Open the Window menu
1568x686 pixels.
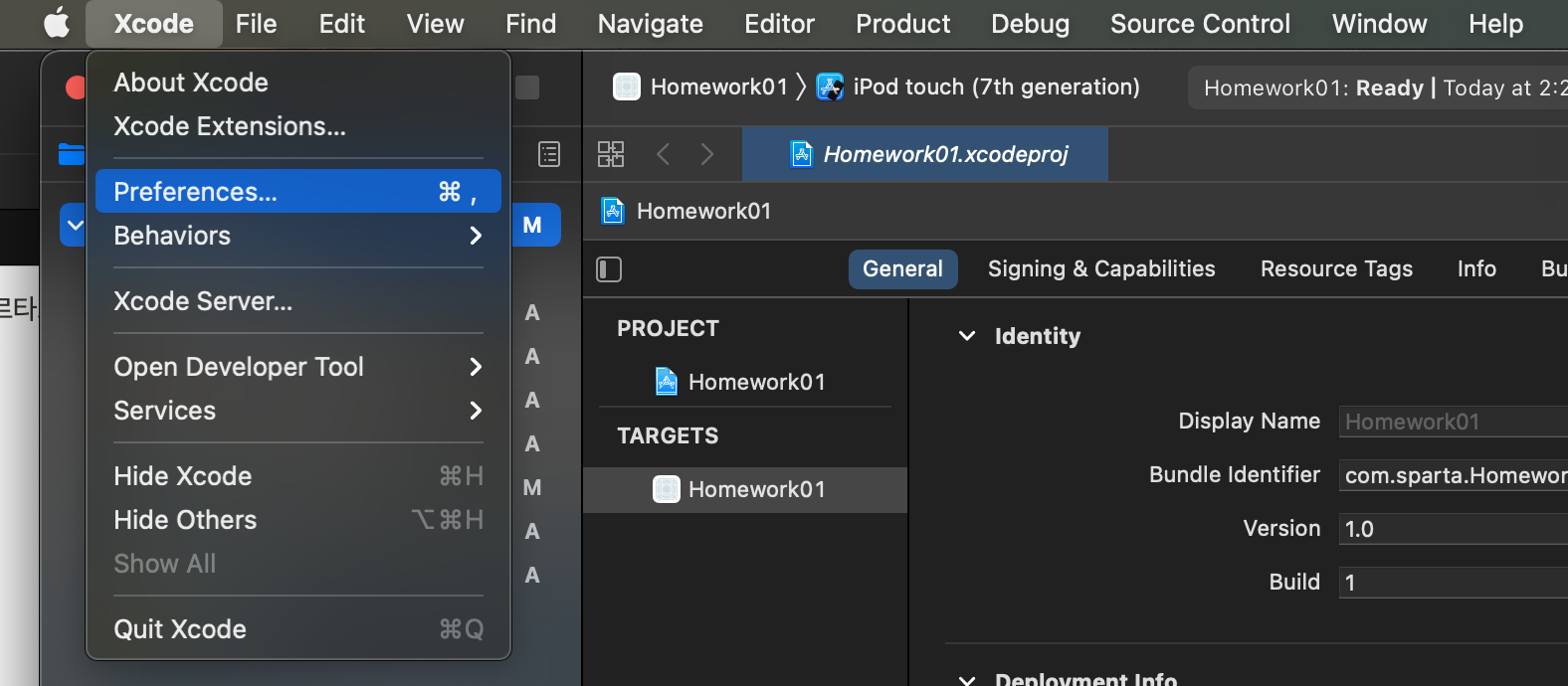[x=1379, y=24]
